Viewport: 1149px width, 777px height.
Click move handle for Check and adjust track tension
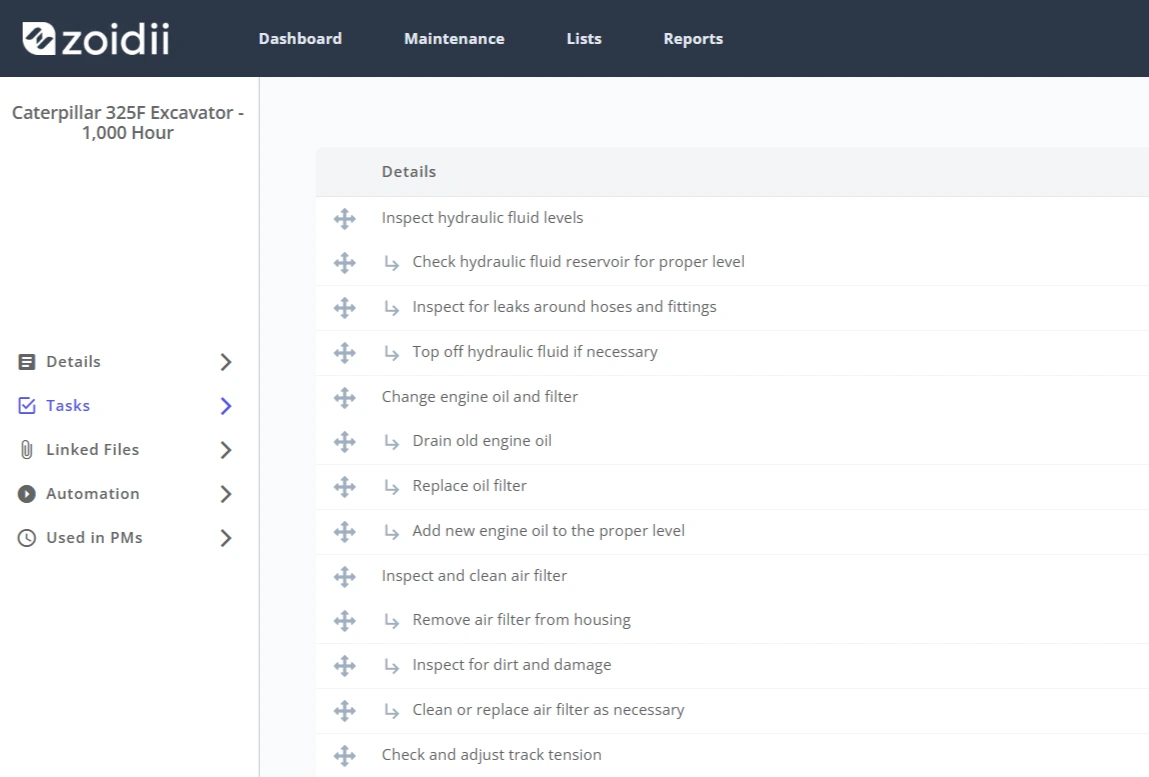344,755
